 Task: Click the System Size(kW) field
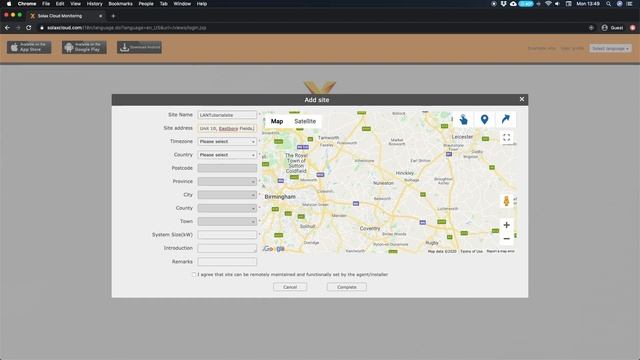(x=227, y=235)
